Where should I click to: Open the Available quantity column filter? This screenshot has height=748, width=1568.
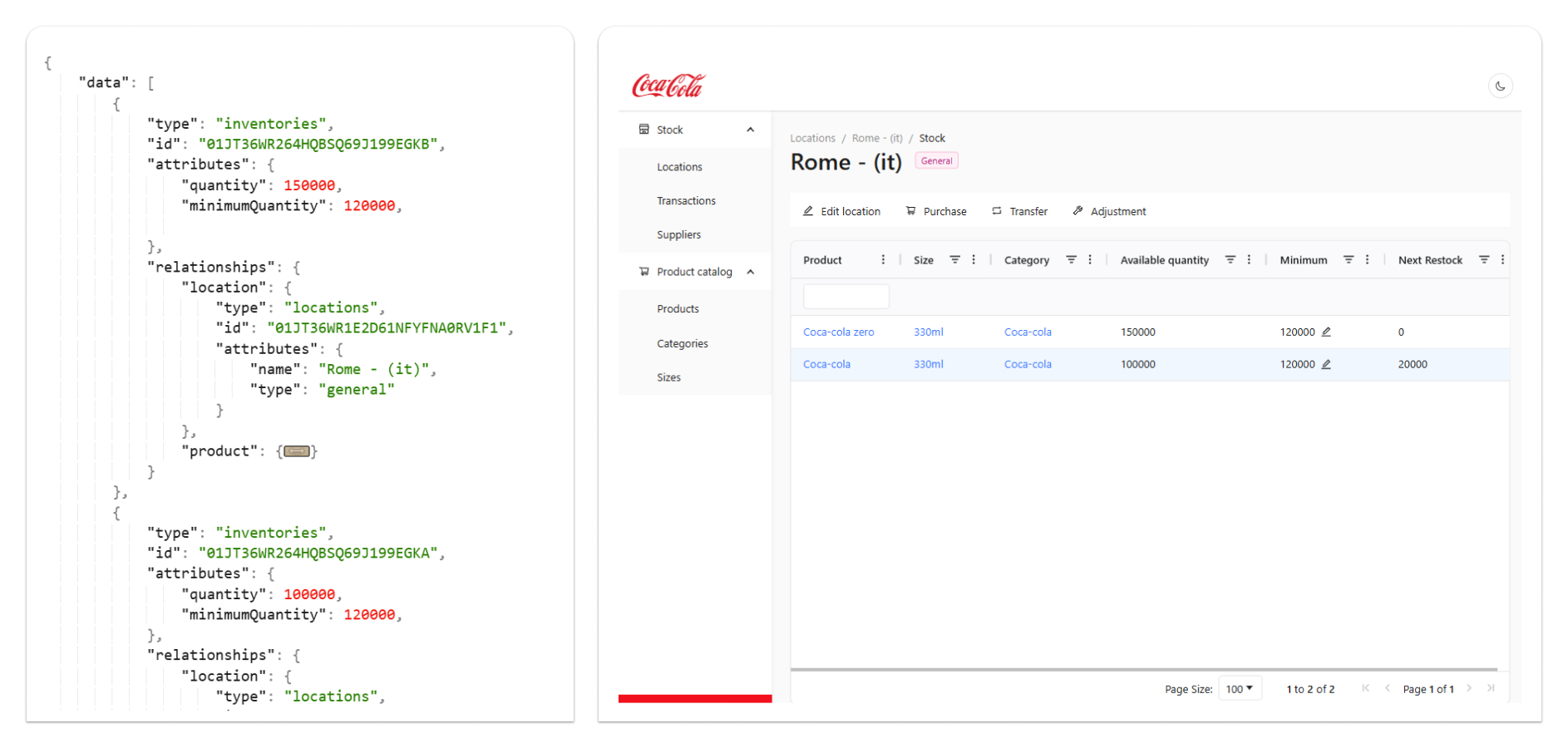click(x=1230, y=260)
